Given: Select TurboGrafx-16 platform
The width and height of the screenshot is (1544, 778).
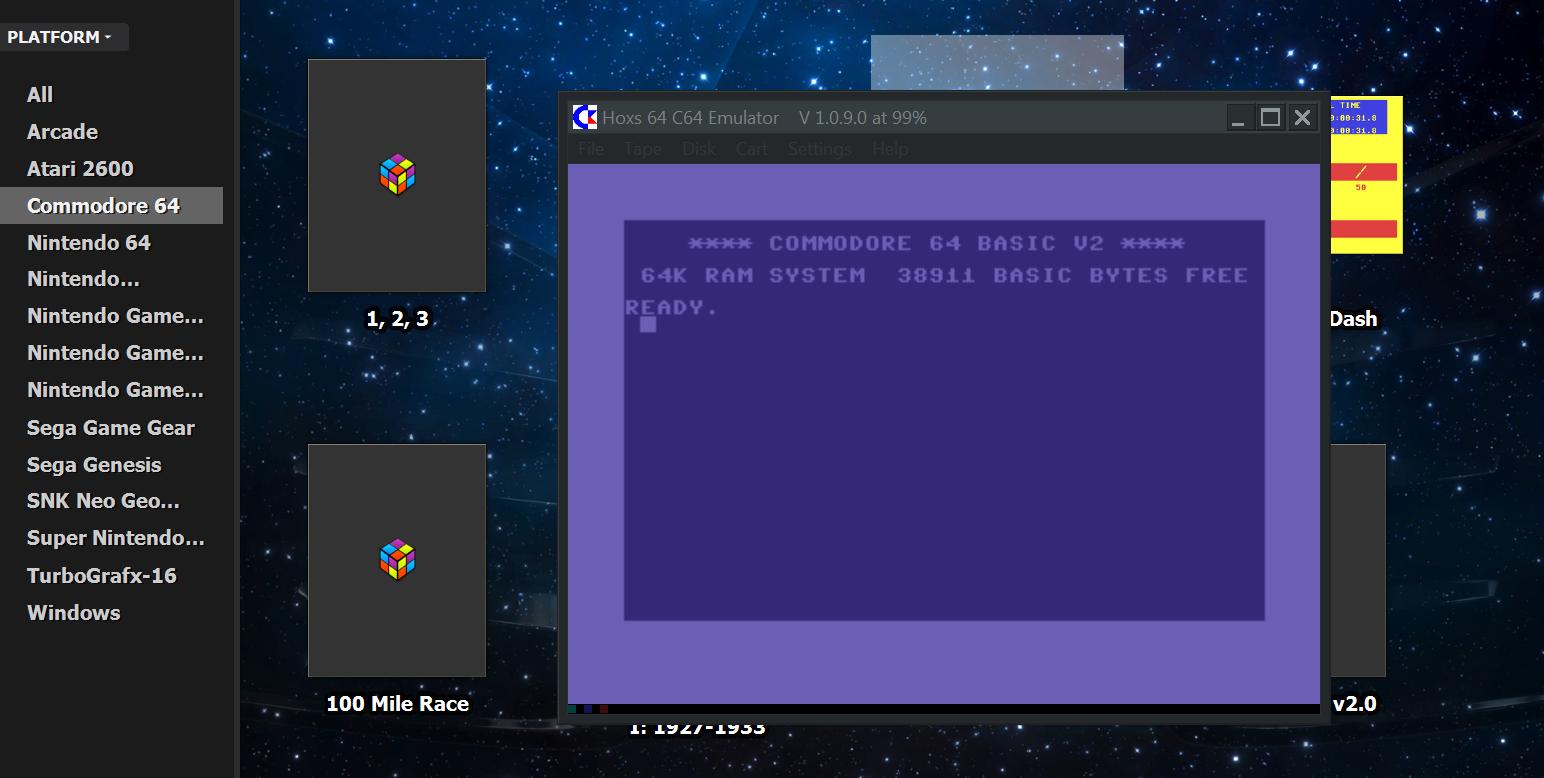Looking at the screenshot, I should pyautogui.click(x=101, y=575).
